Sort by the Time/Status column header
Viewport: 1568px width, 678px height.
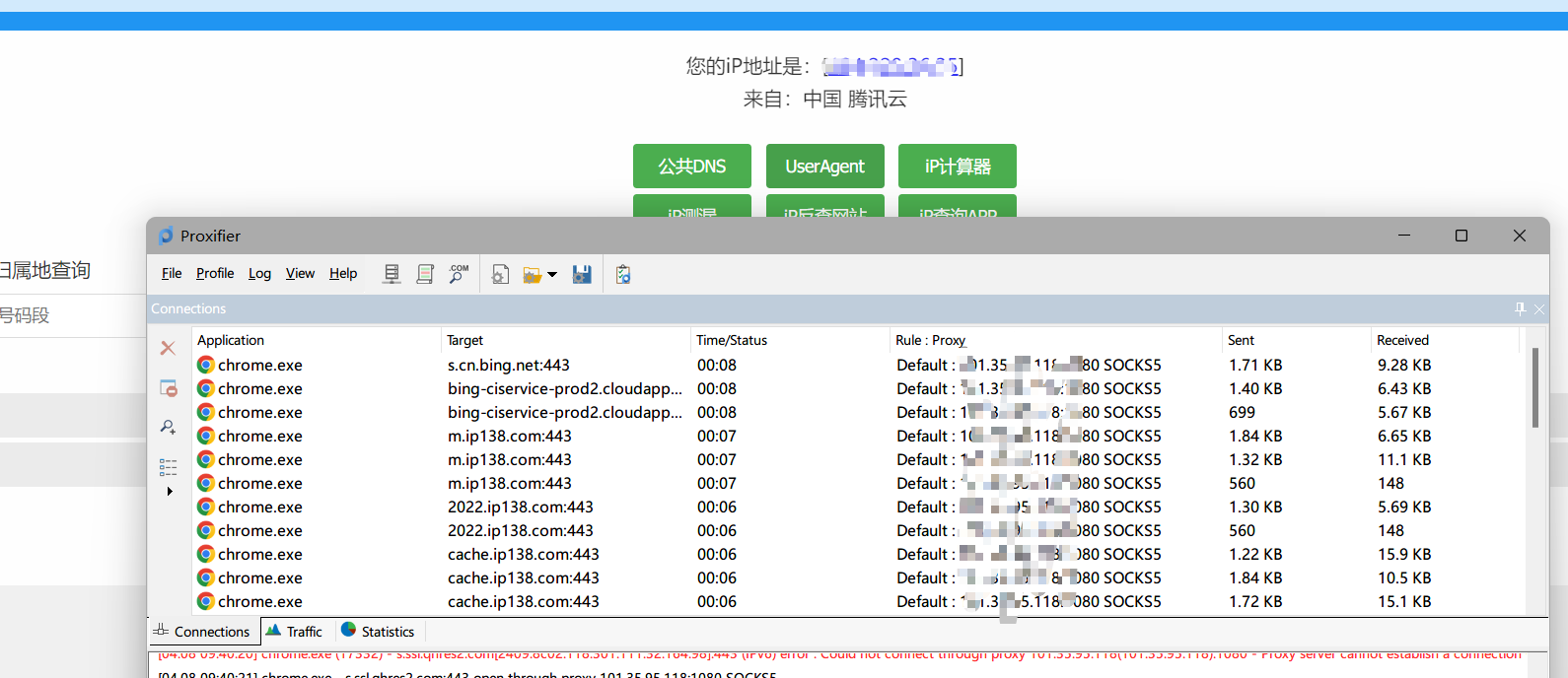click(x=790, y=340)
